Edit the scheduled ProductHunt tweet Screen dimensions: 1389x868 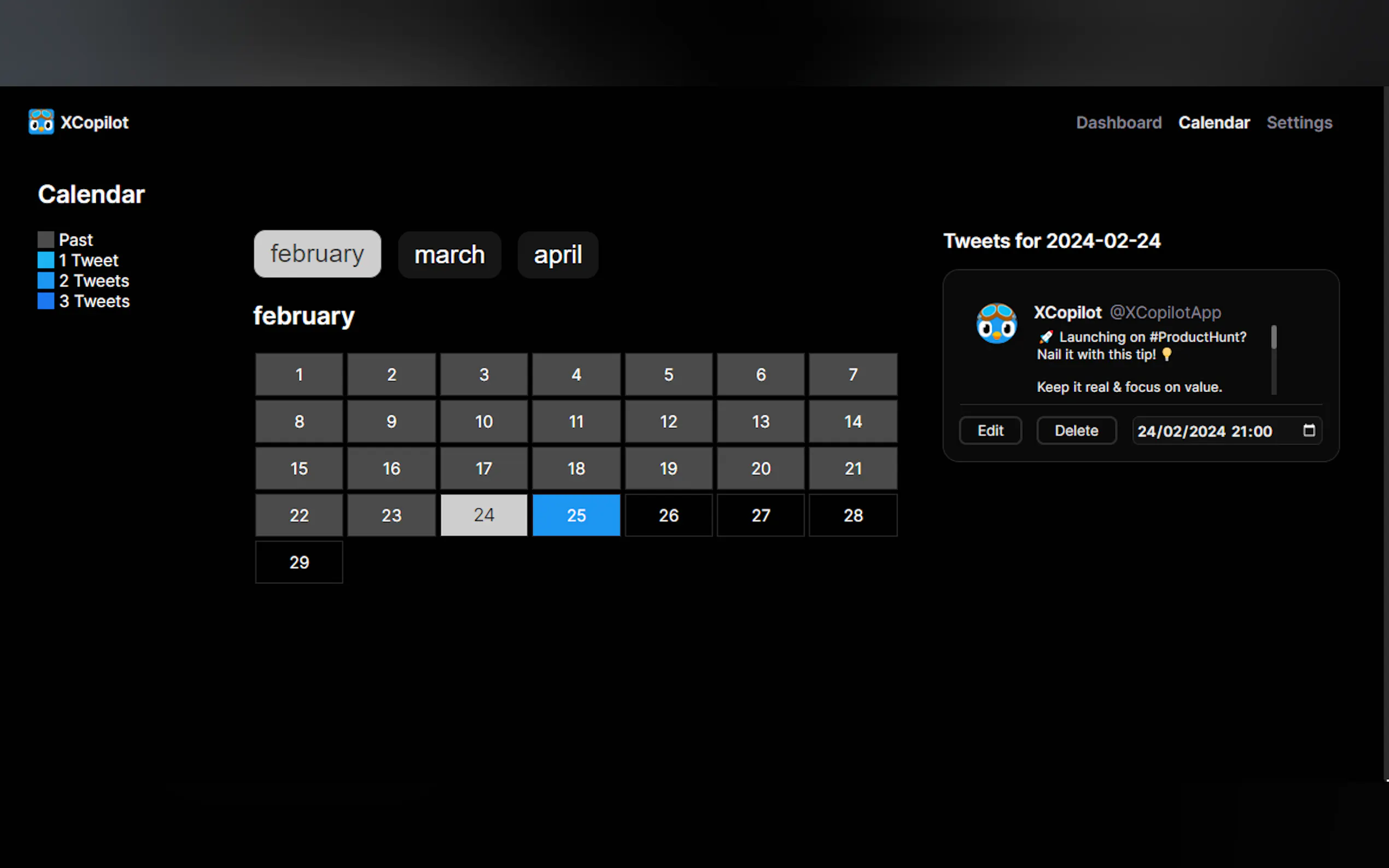[990, 431]
